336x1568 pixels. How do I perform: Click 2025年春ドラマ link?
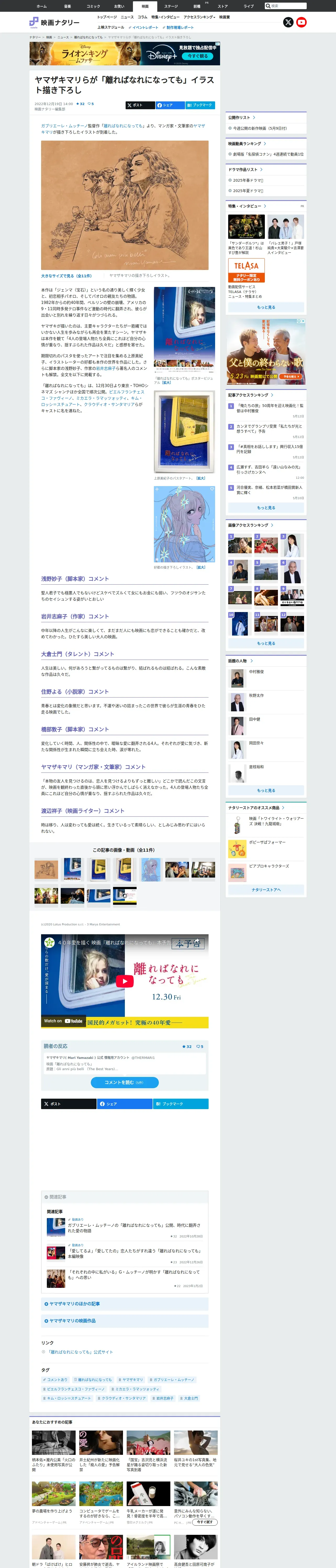[x=248, y=180]
